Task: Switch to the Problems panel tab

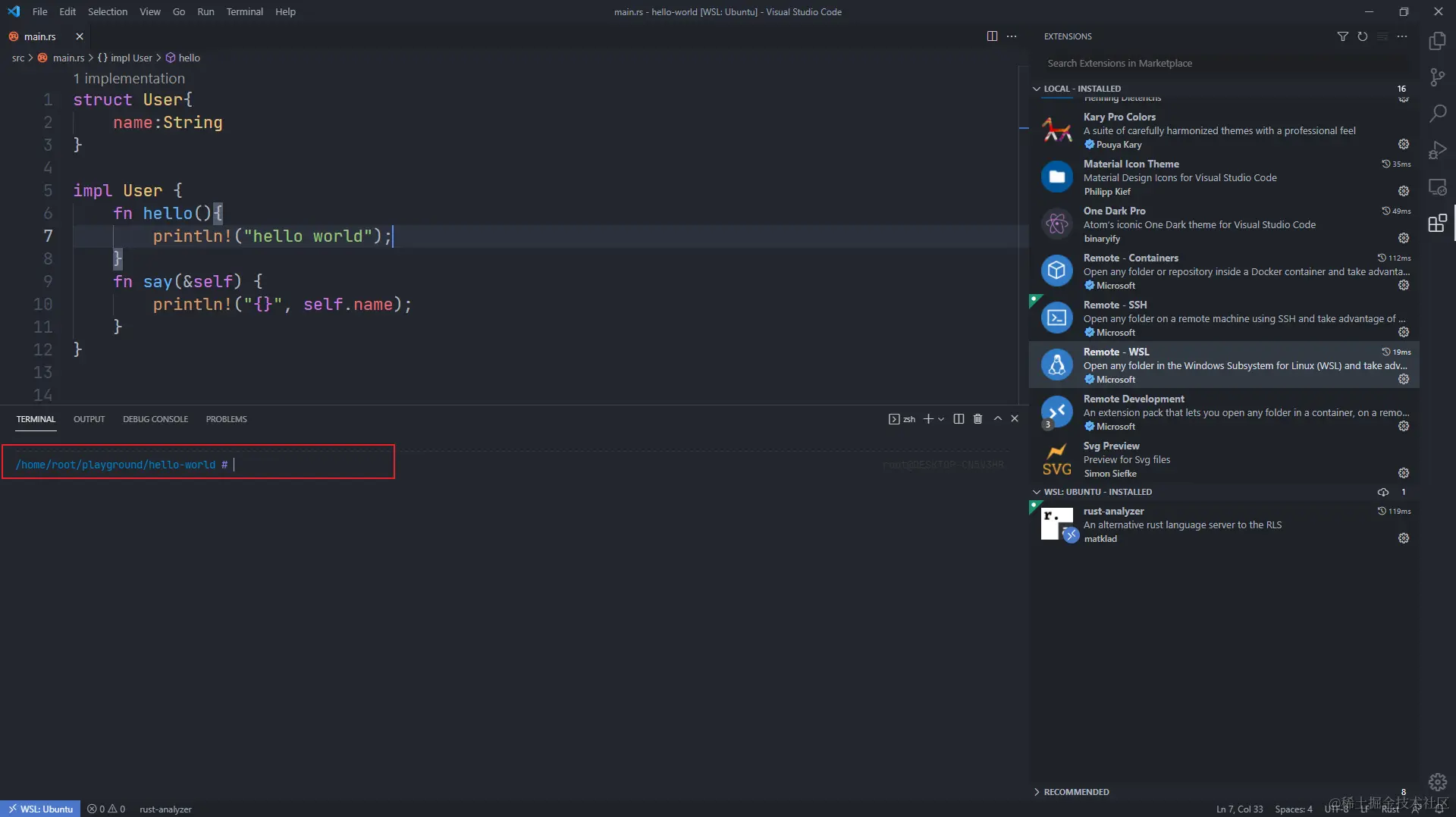Action: (x=226, y=419)
